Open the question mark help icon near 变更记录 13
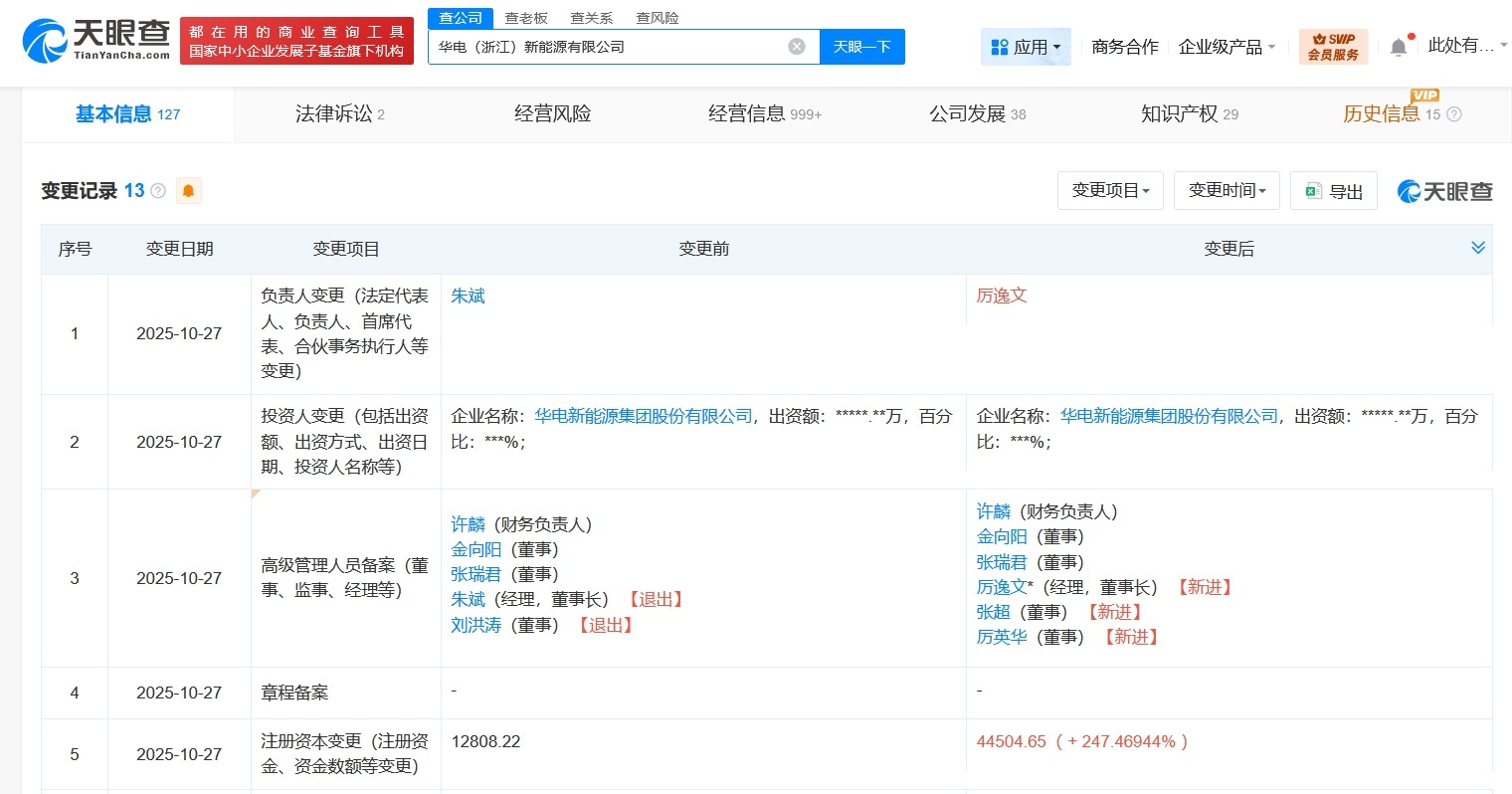The image size is (1512, 794). pyautogui.click(x=159, y=191)
